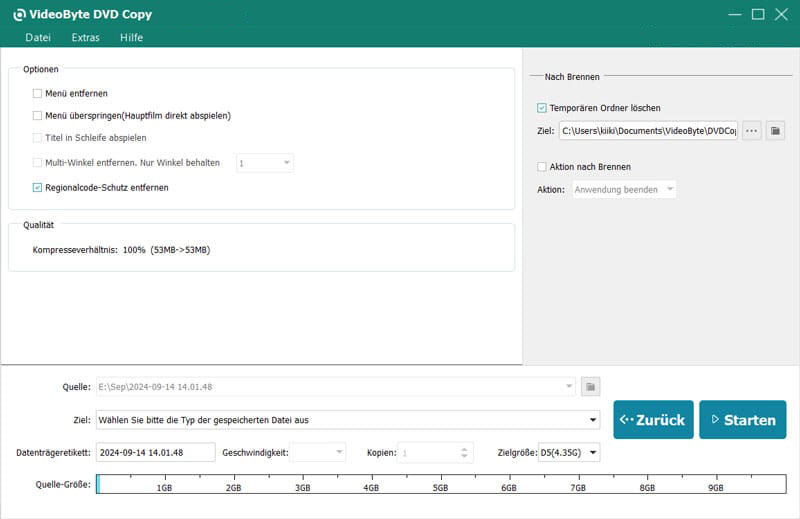Click the Qualität group label
This screenshot has width=800, height=519.
point(38,225)
